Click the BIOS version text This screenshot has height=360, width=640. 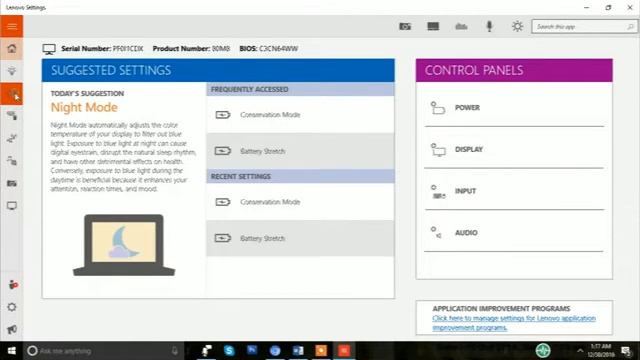pos(269,49)
